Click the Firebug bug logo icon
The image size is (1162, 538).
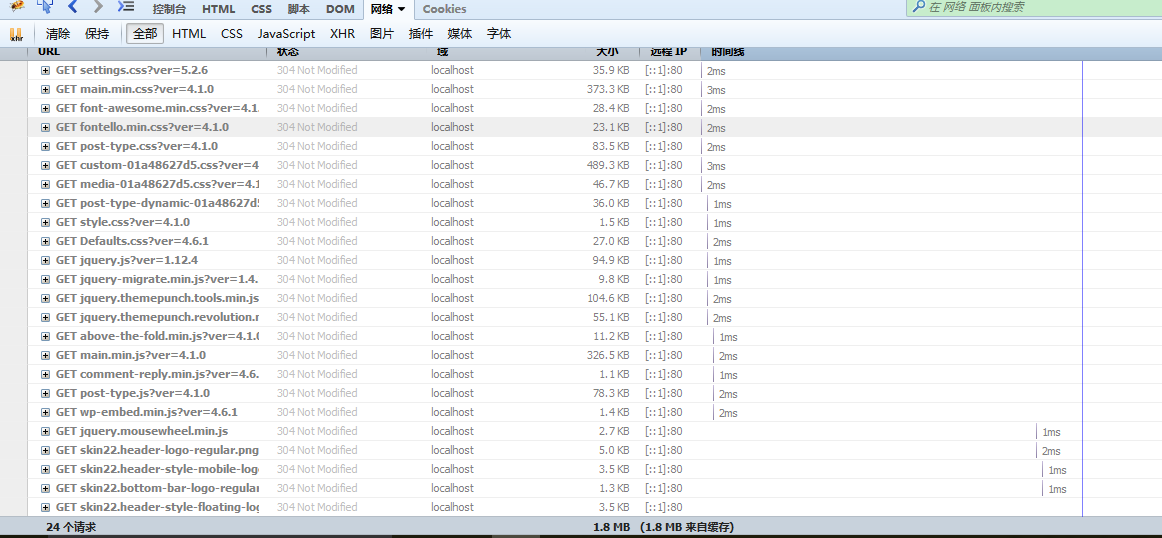click(x=17, y=6)
